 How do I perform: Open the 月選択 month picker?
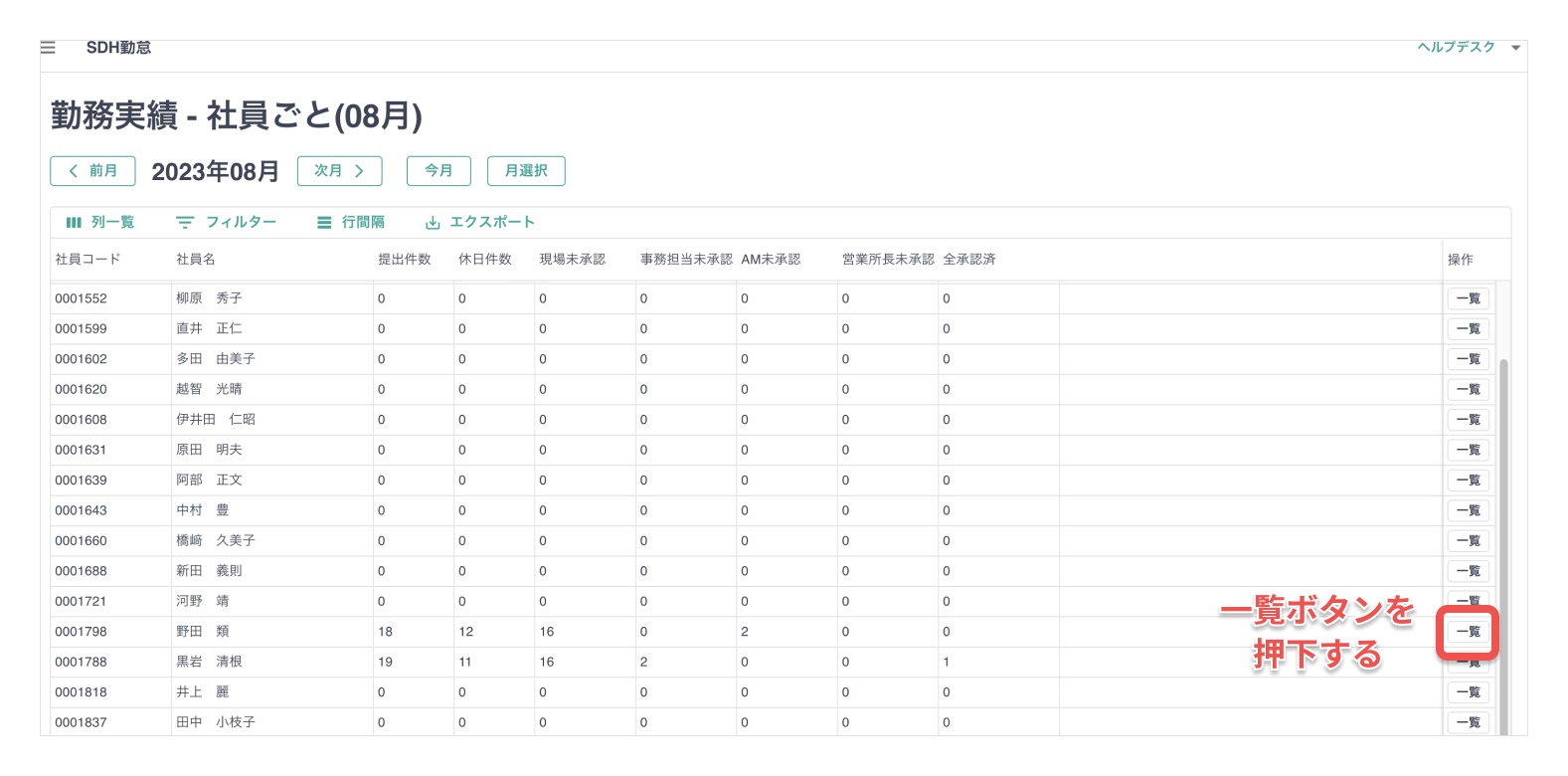(x=526, y=171)
